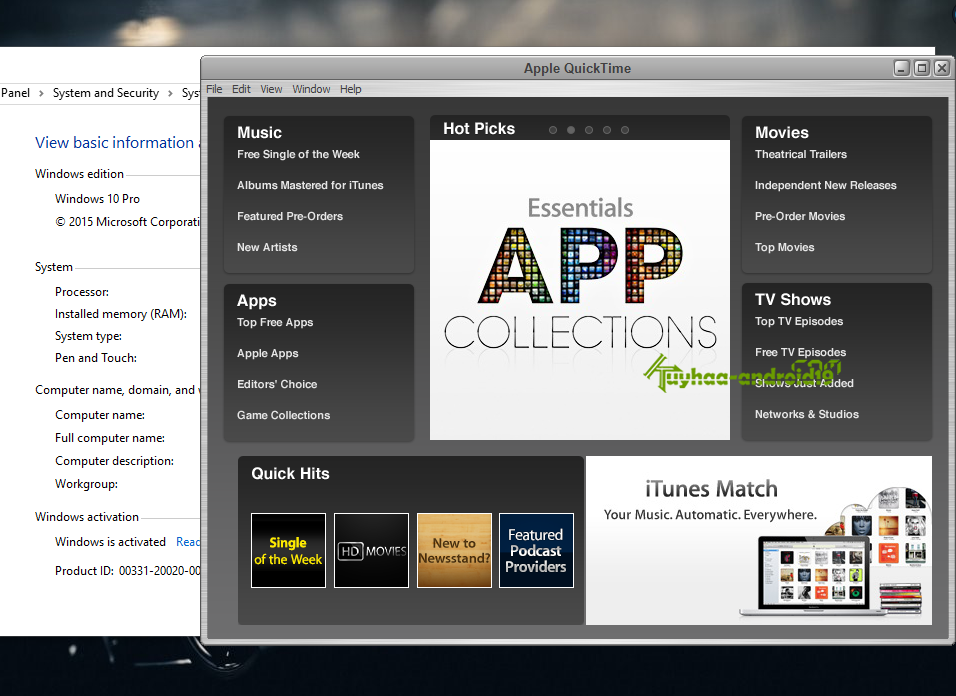This screenshot has height=696, width=956.
Task: Select the fourth Hot Picks page dot
Action: 607,130
